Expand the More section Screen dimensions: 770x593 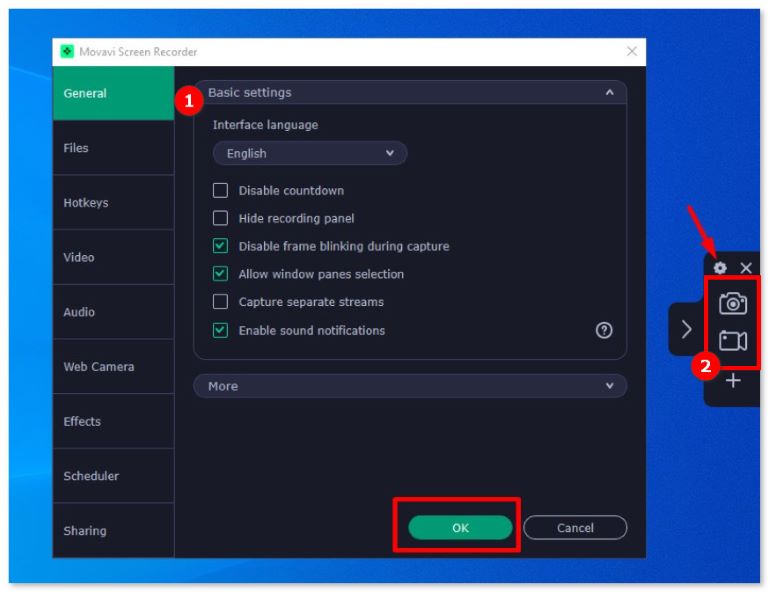(x=410, y=386)
